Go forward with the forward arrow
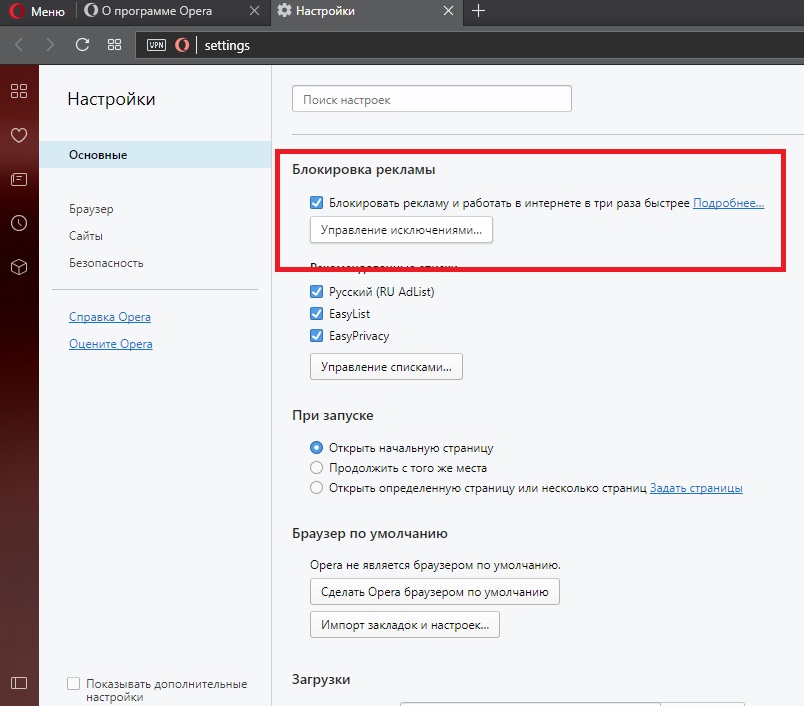Screen dimensions: 804x706 pos(50,45)
